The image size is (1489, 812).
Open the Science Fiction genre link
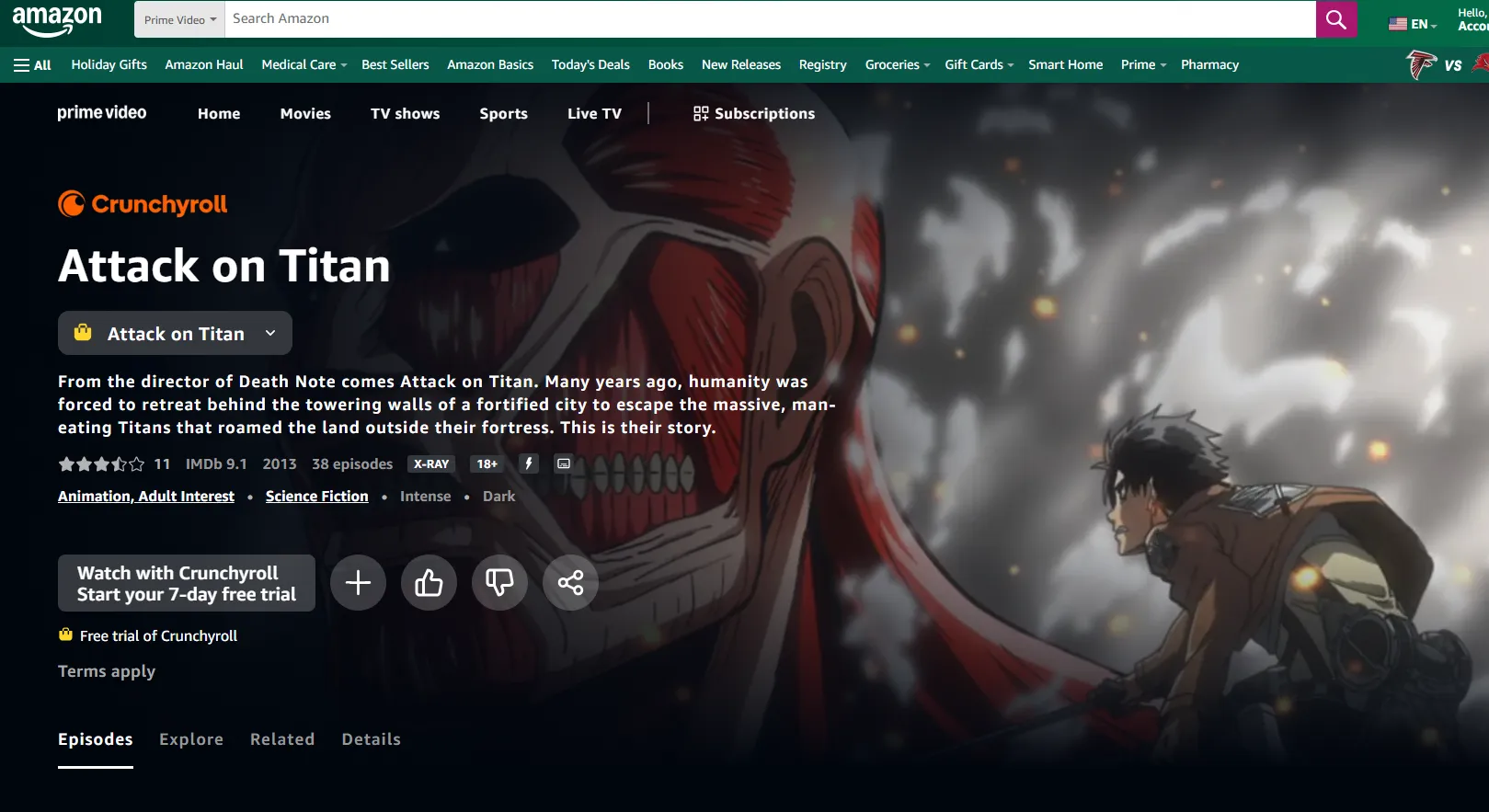[x=316, y=497]
